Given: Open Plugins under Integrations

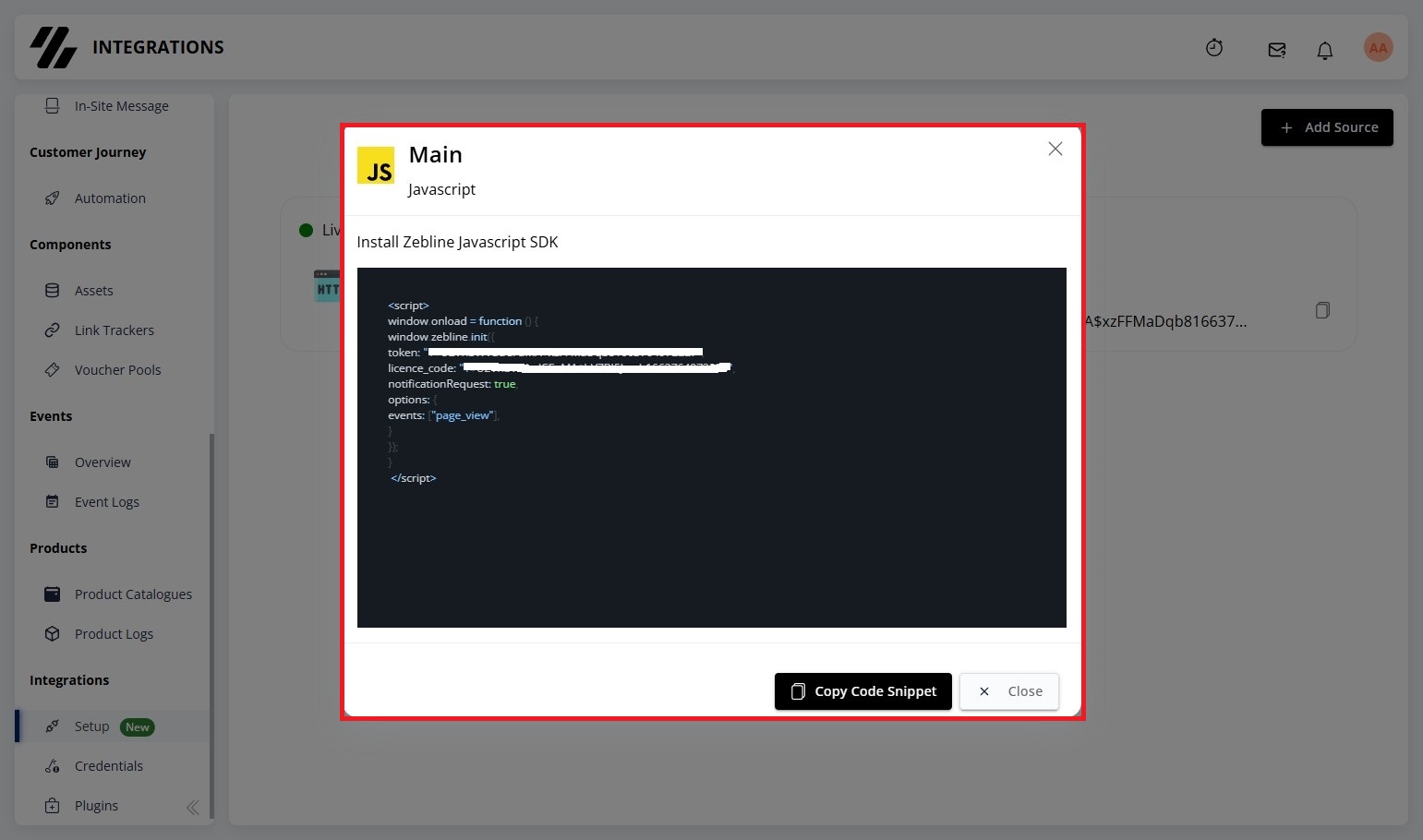Looking at the screenshot, I should click(x=96, y=806).
